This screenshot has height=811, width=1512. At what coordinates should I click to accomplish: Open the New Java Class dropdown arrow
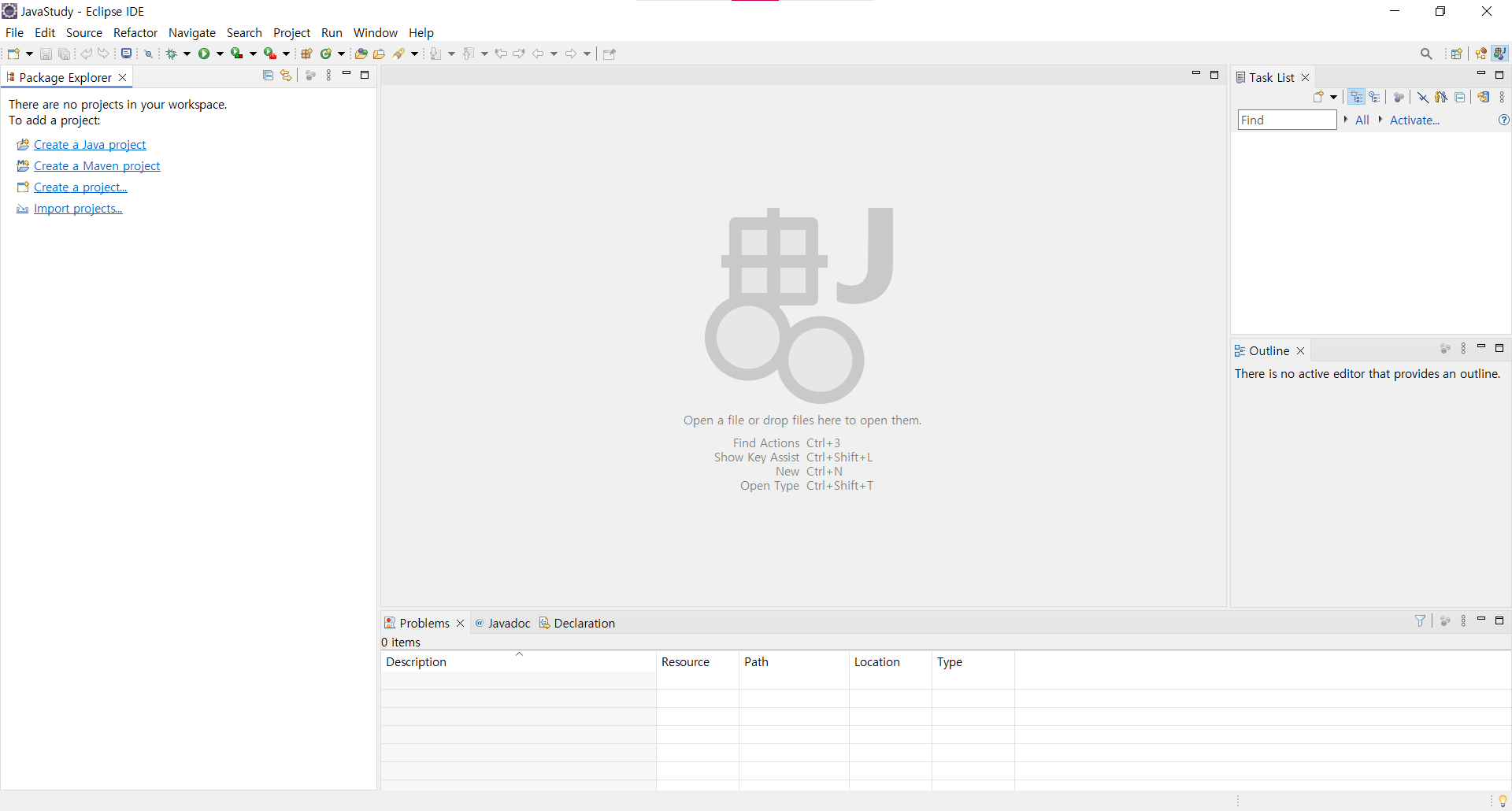click(342, 54)
